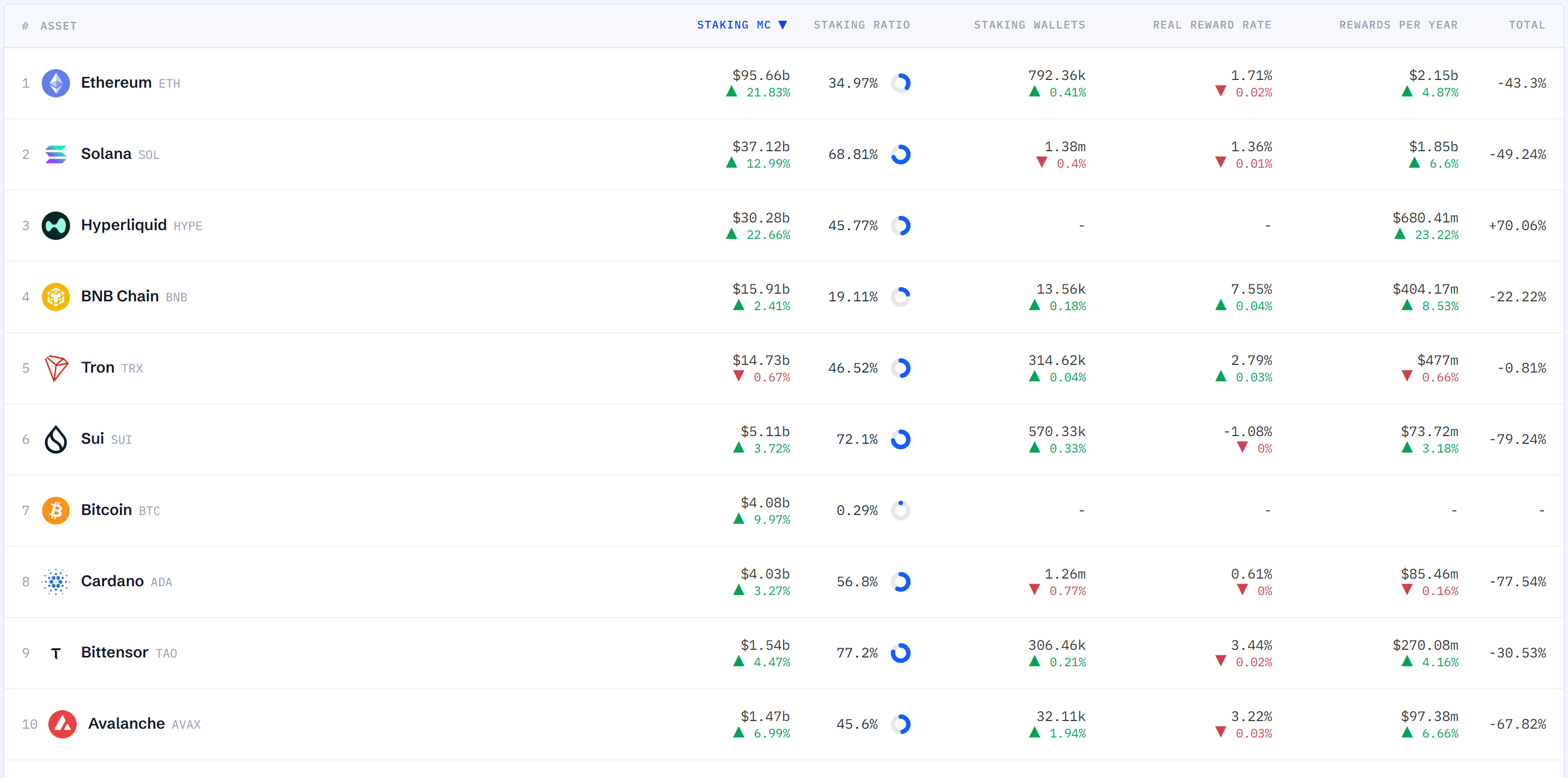This screenshot has height=778, width=1568.
Task: Click the Ethereum logo icon
Action: pos(55,83)
